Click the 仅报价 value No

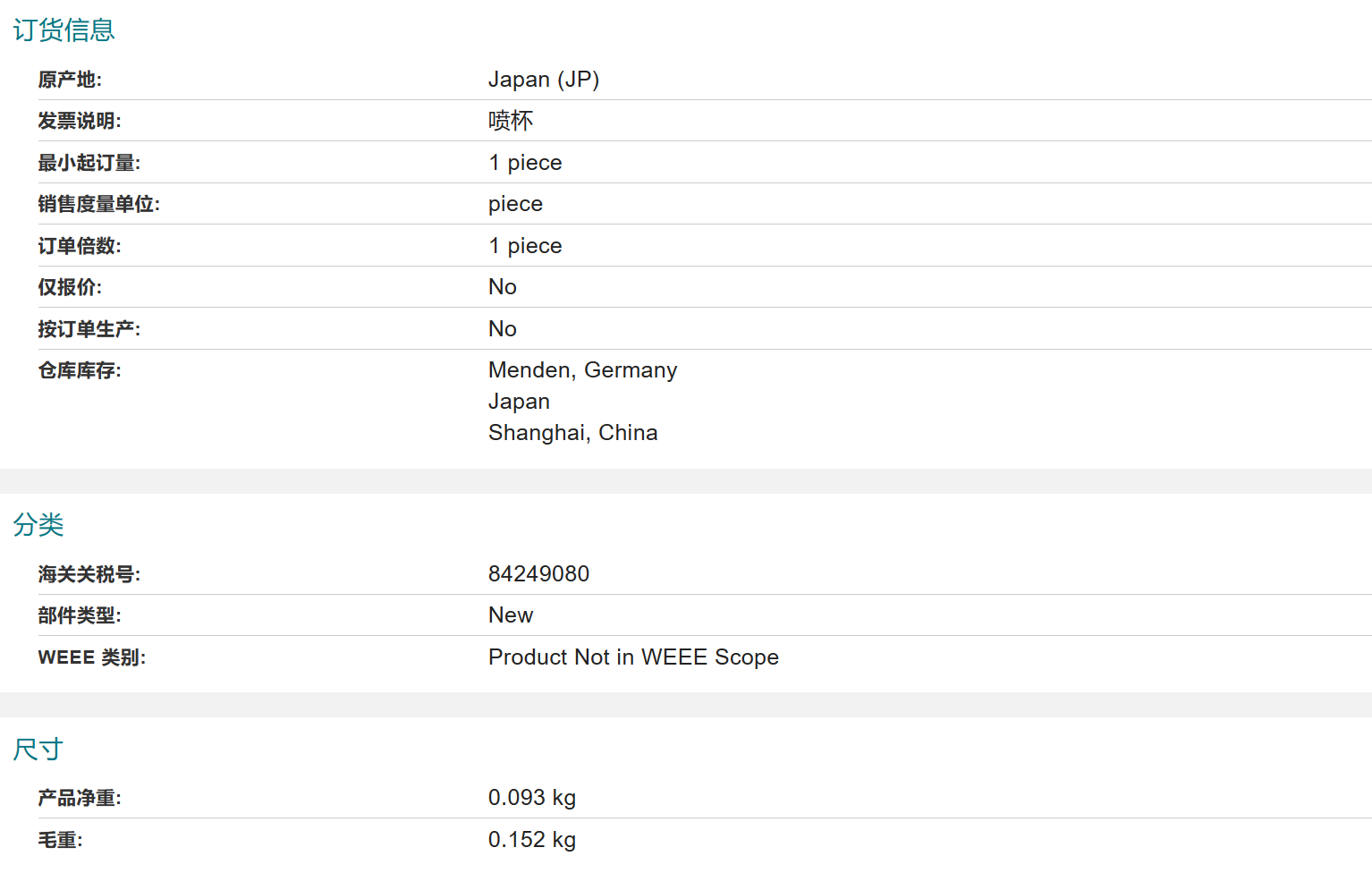tap(503, 287)
